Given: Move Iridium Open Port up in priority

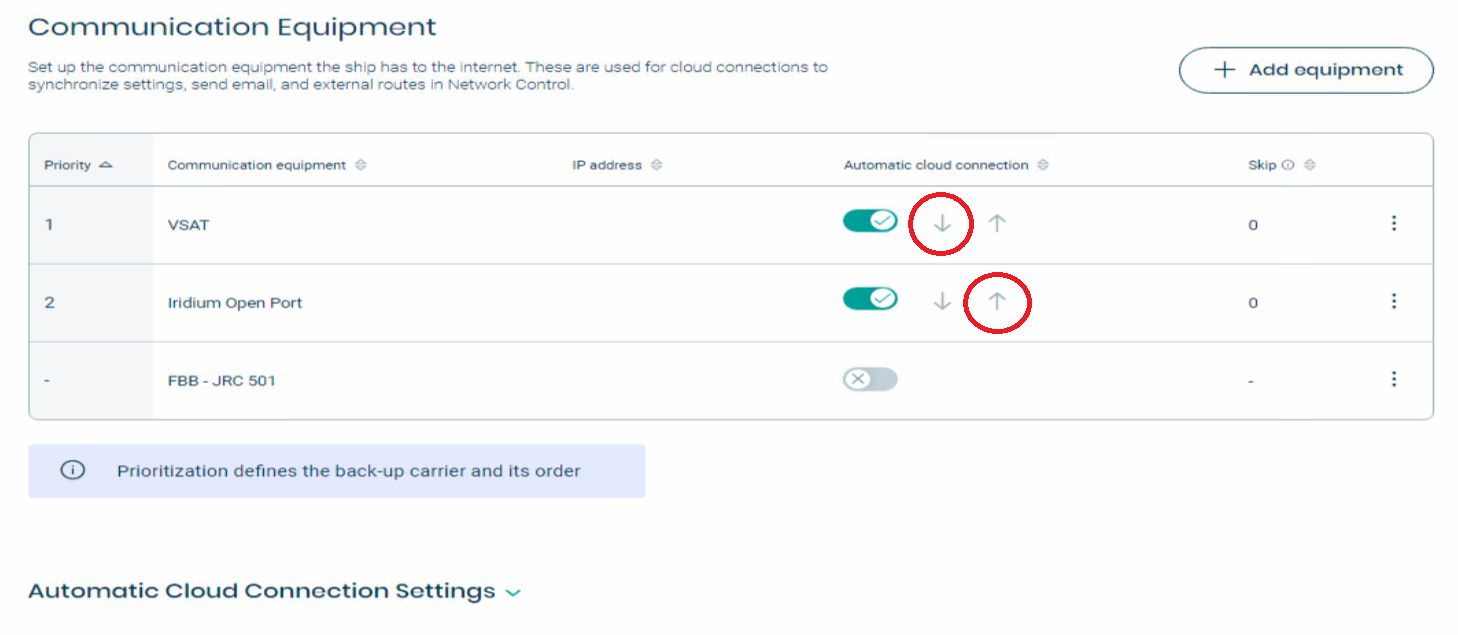Looking at the screenshot, I should coord(996,301).
